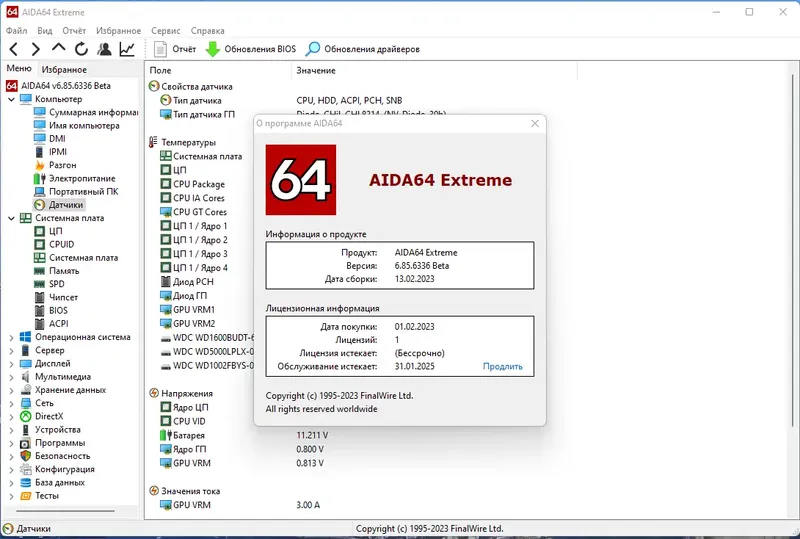Open the Вид menu

45,31
